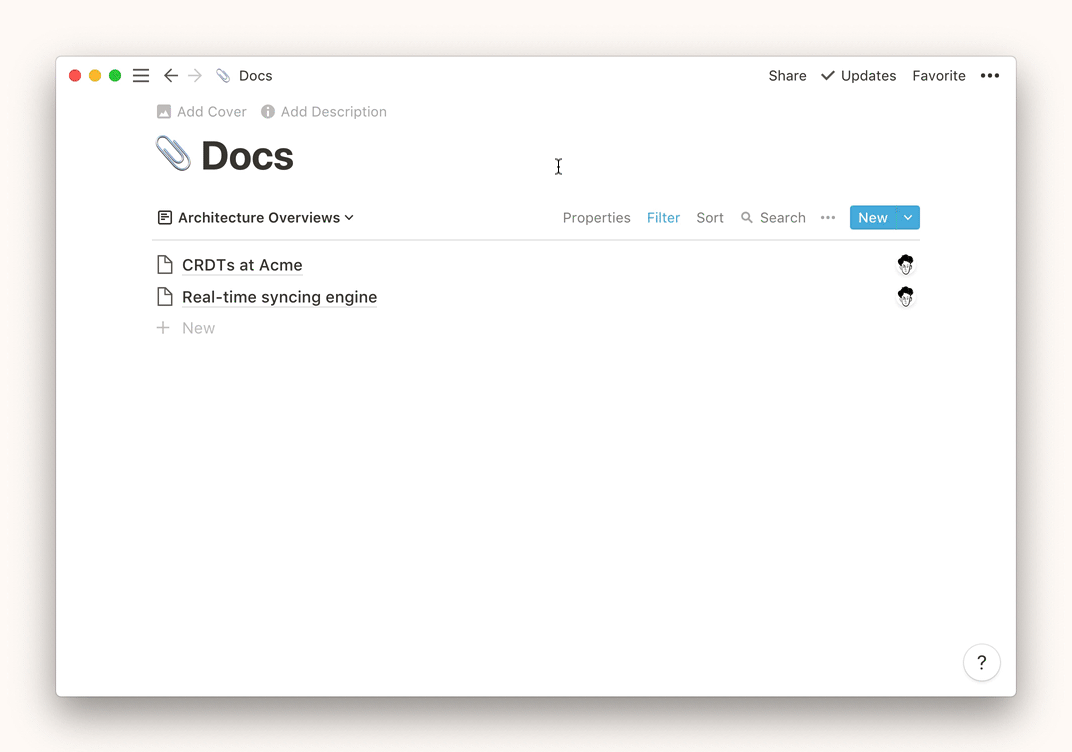Click the avatar on Real-time syncing engine row

click(x=905, y=297)
